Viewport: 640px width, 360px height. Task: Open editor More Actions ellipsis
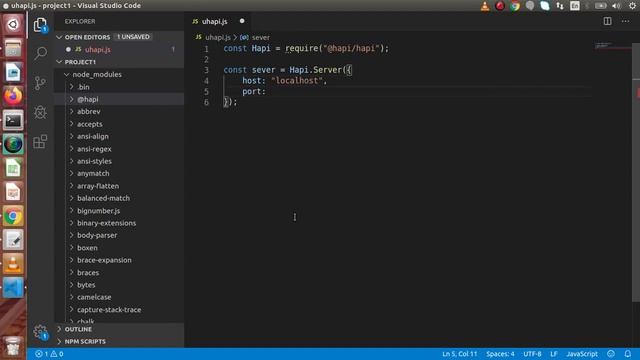(625, 21)
